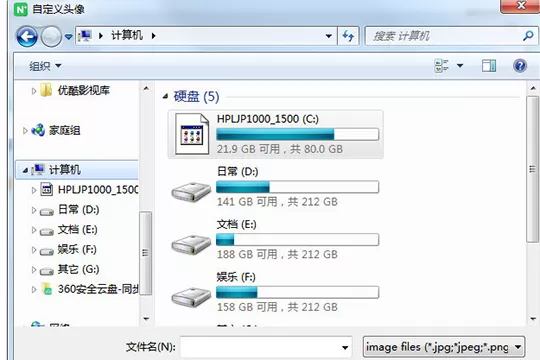Click the 硬盘 (5) group header
Image resolution: width=540 pixels, height=360 pixels.
pyautogui.click(x=196, y=96)
